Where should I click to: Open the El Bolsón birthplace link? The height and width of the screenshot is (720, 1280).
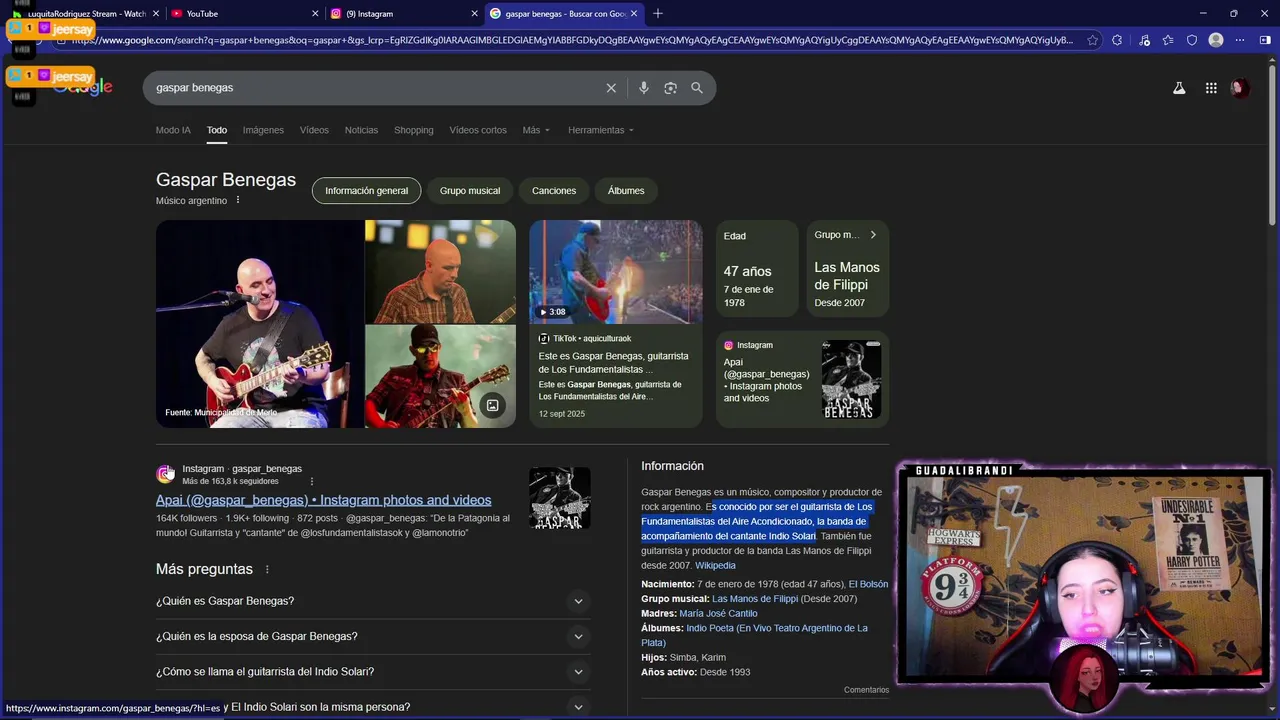coord(868,584)
